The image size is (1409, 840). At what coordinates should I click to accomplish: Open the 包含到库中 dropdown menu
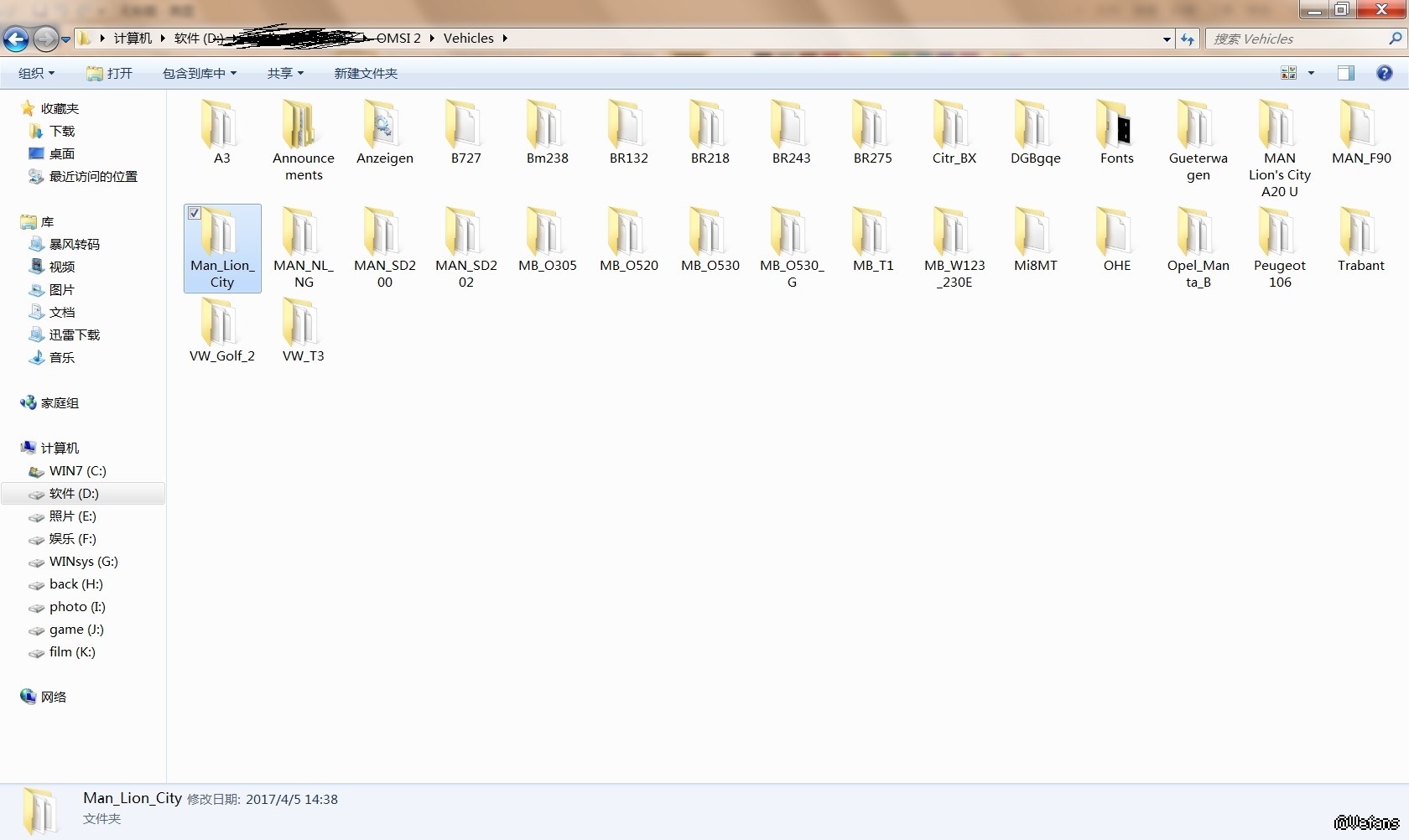[199, 73]
